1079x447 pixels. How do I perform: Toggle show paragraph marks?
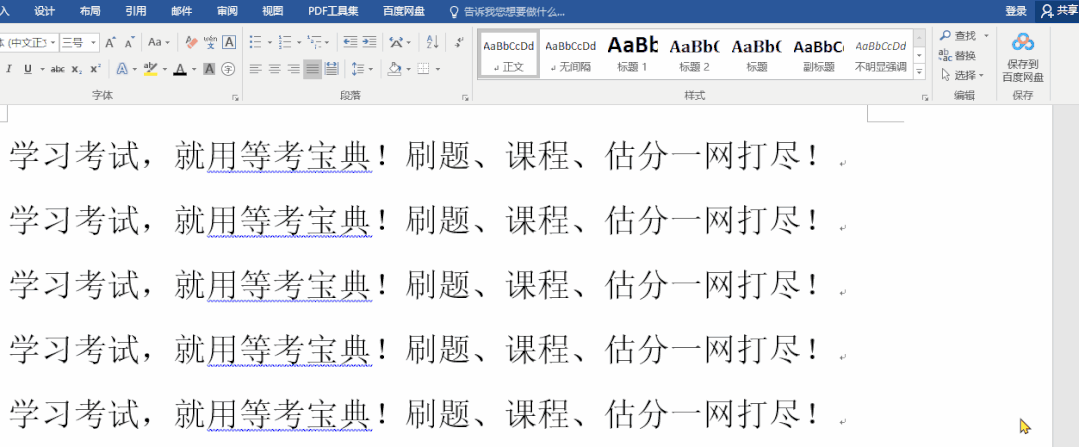pyautogui.click(x=459, y=43)
